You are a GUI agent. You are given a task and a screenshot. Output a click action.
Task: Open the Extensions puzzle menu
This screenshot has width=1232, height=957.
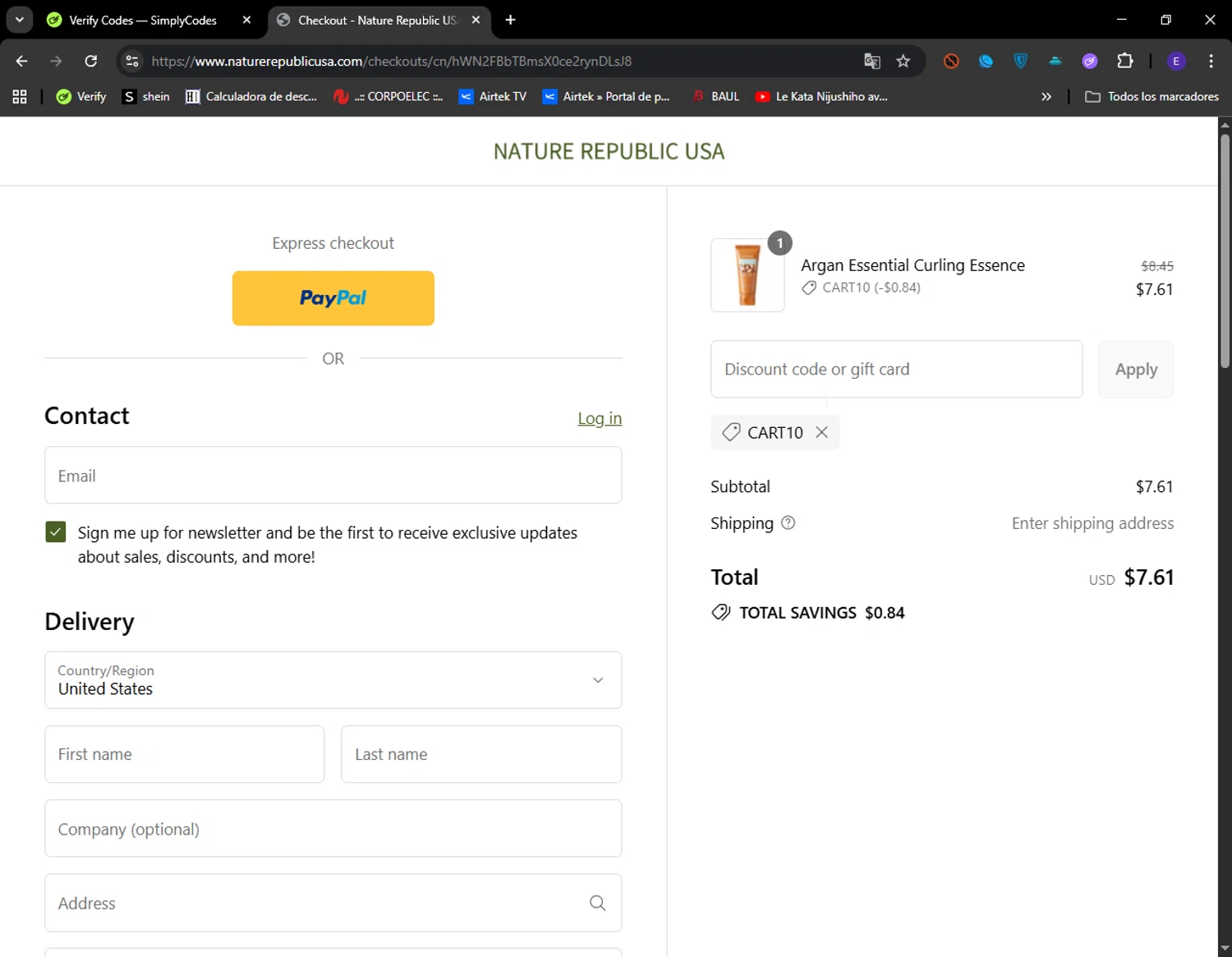[1125, 61]
